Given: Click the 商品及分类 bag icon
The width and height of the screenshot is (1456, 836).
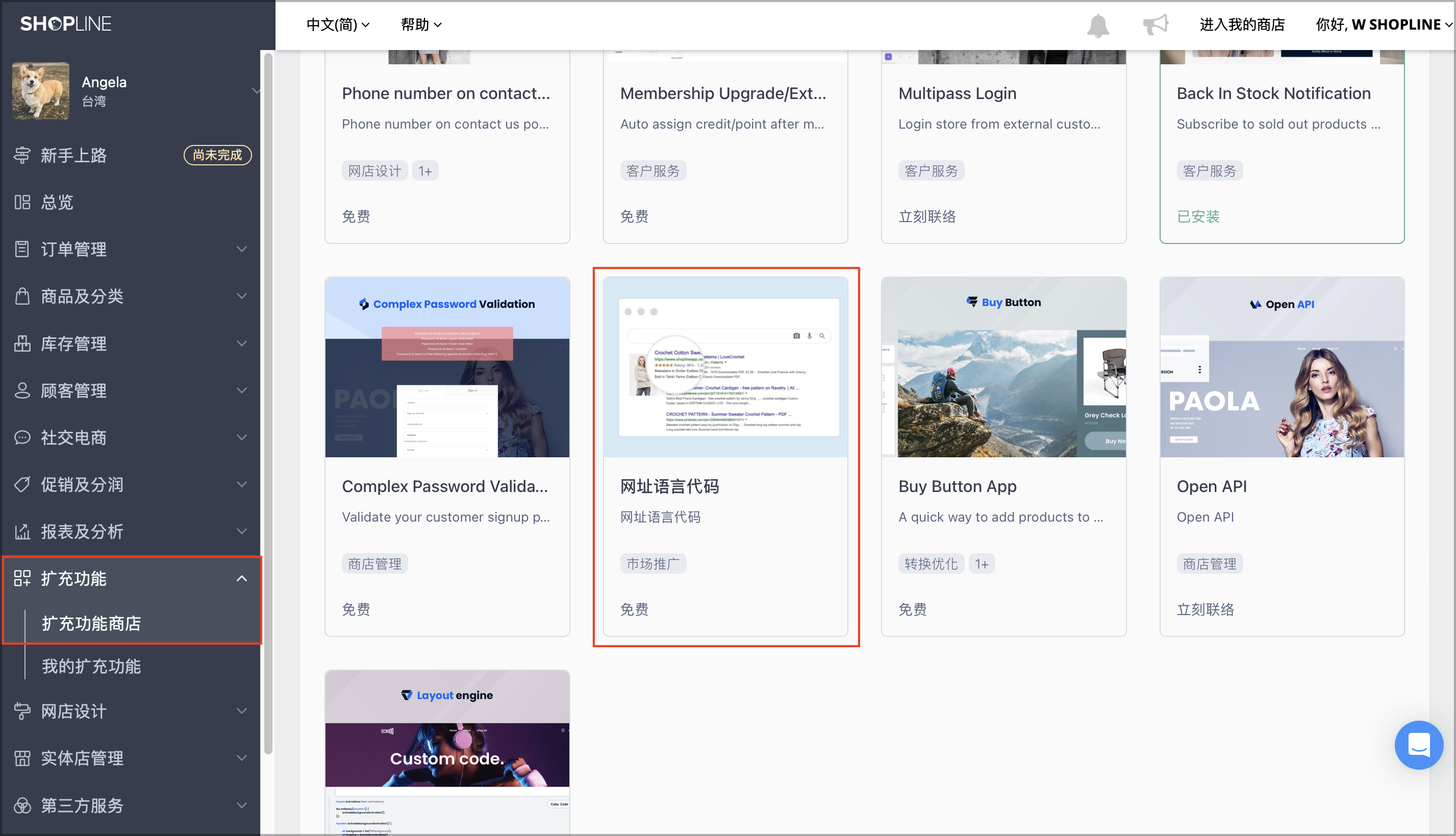Looking at the screenshot, I should (x=22, y=296).
